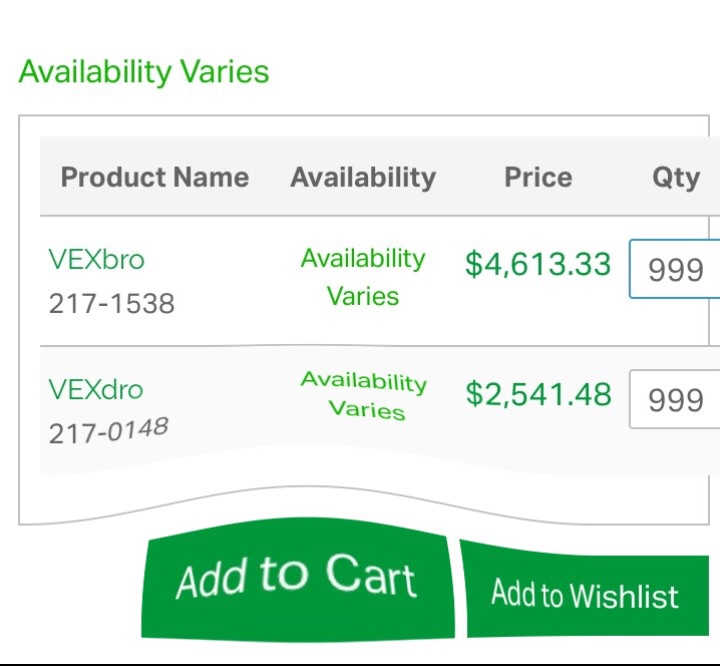
Task: Focus the quantity field for VEXbro
Action: pos(676,269)
